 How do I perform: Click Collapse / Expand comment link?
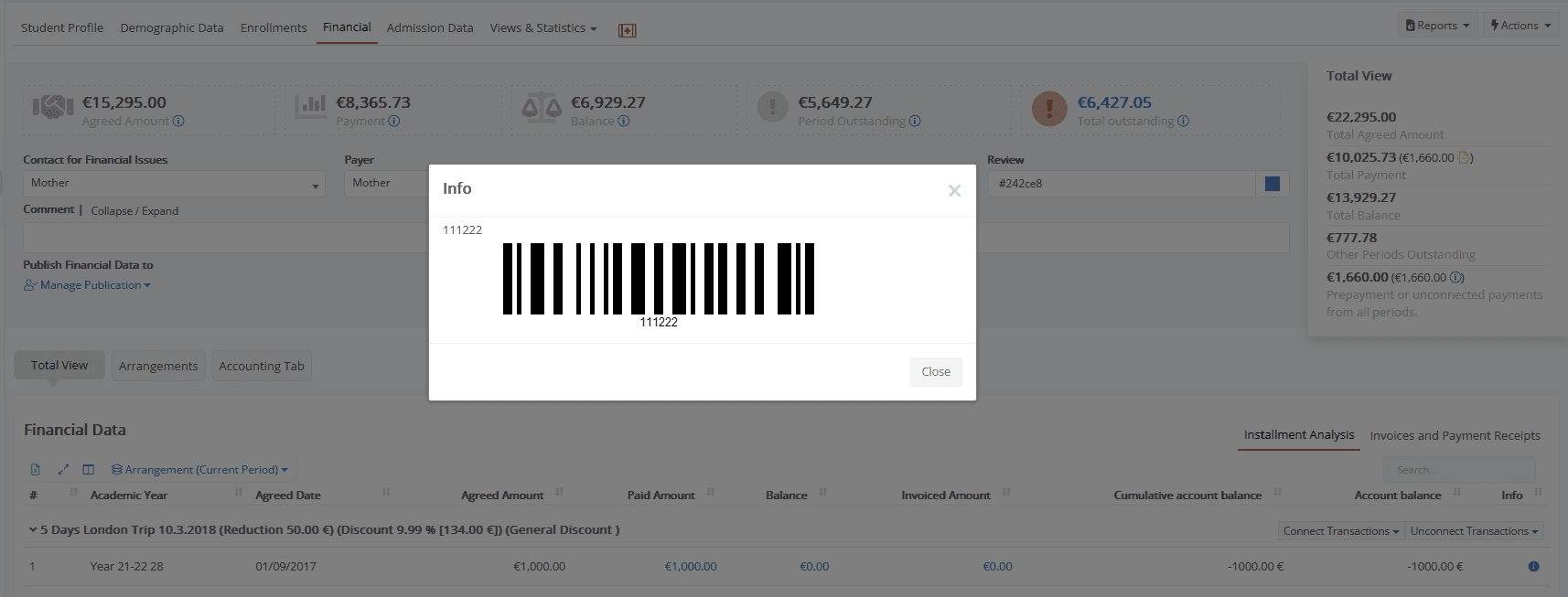134,211
